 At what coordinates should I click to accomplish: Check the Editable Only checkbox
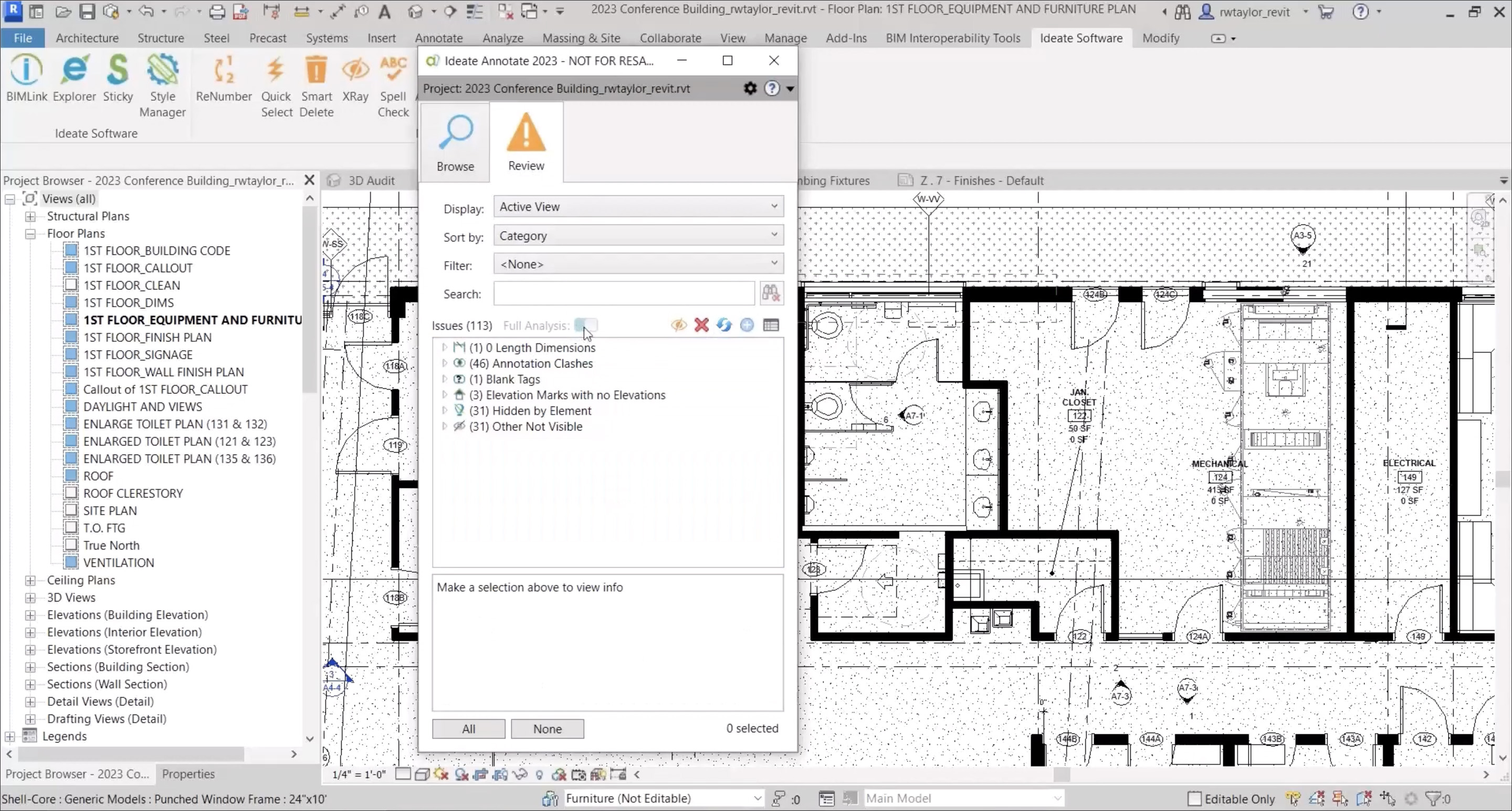[x=1194, y=799]
